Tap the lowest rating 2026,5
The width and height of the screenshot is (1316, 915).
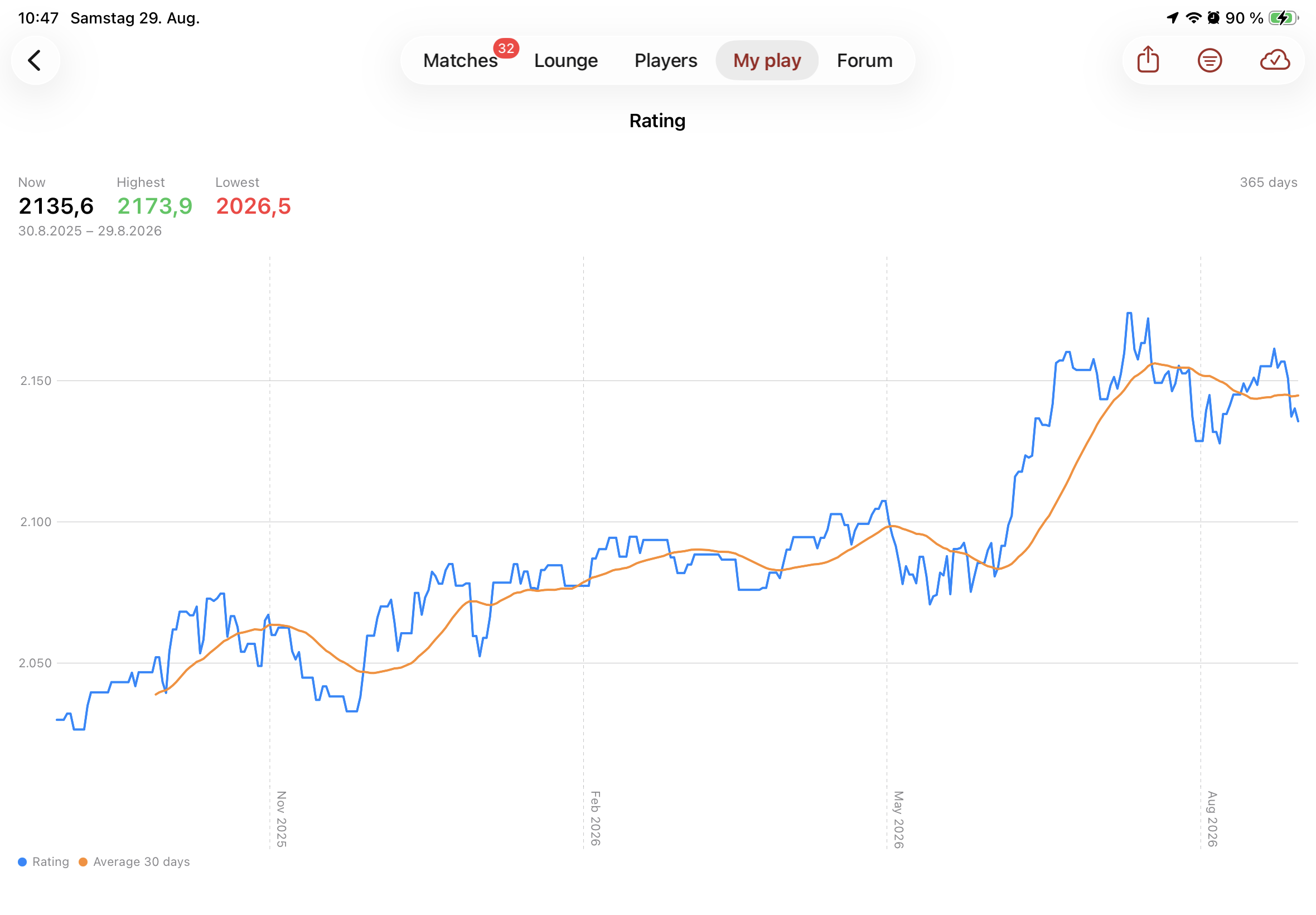253,206
